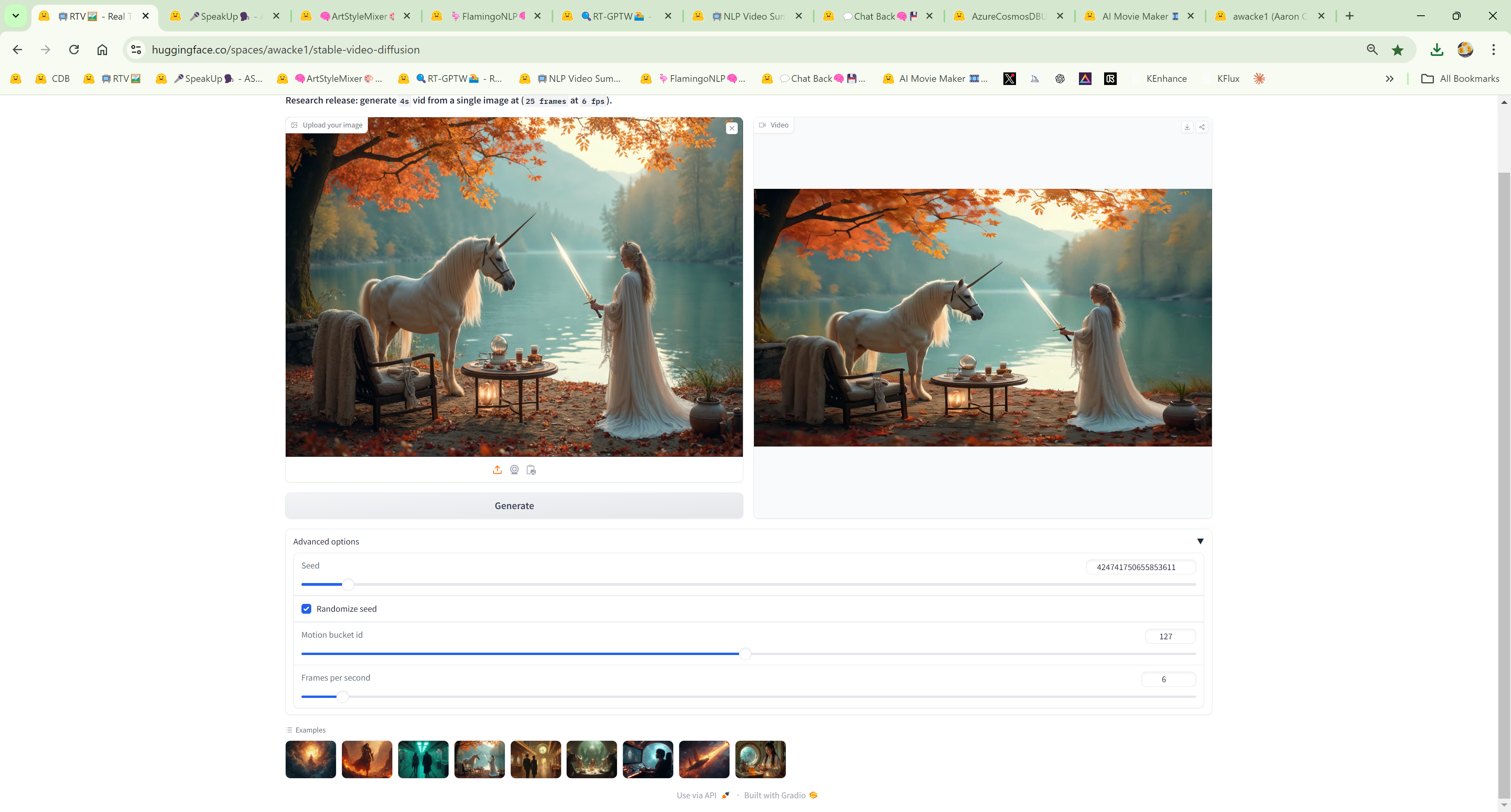
Task: Open the tab search dropdown arrow
Action: tap(16, 16)
